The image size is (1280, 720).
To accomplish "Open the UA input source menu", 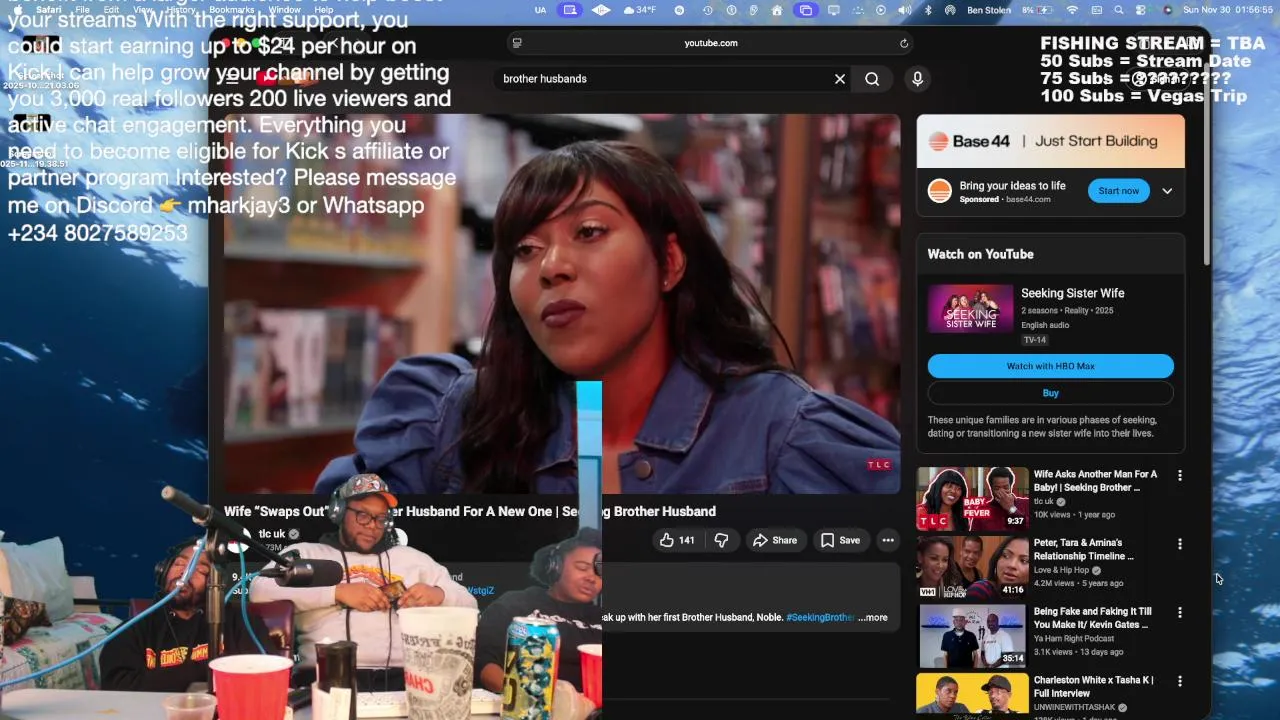I will 540,10.
